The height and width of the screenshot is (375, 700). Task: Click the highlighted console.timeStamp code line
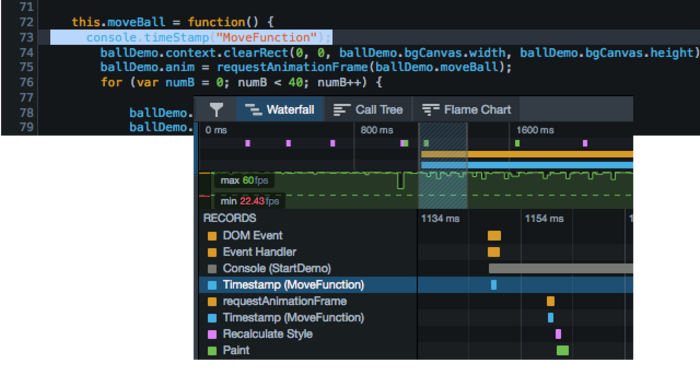(191, 38)
